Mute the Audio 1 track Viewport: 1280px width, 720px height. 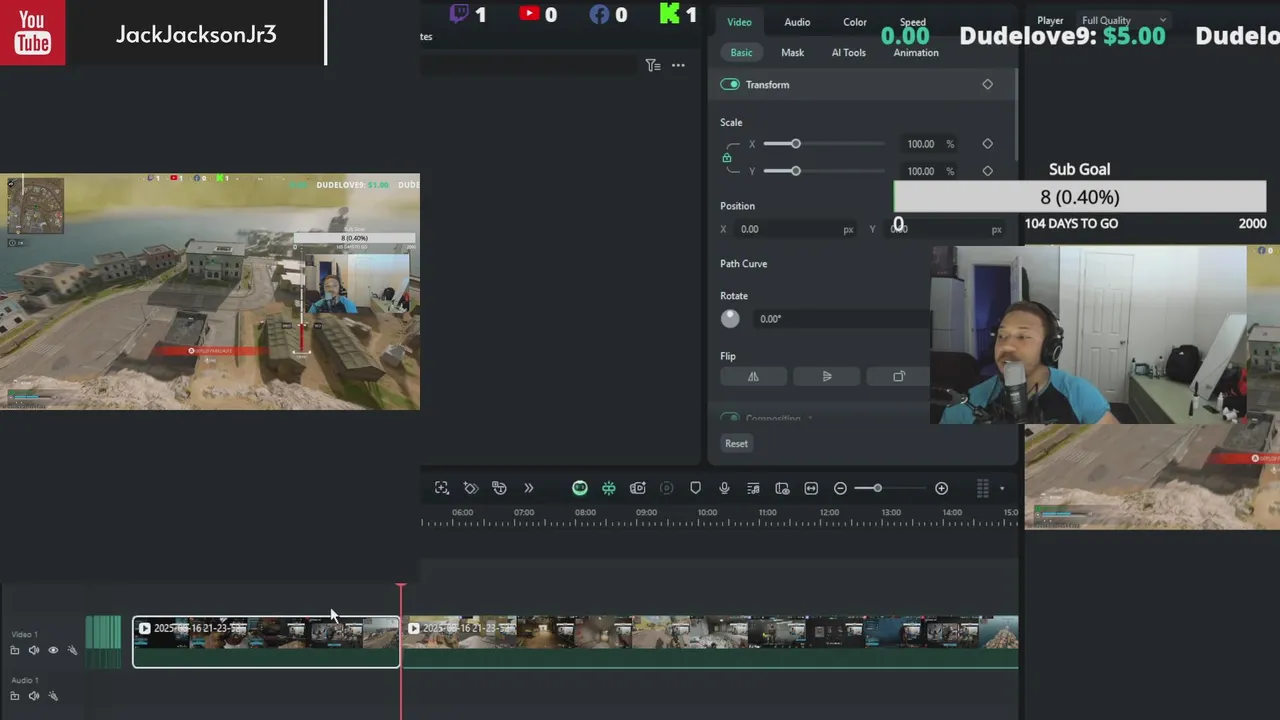click(x=34, y=696)
